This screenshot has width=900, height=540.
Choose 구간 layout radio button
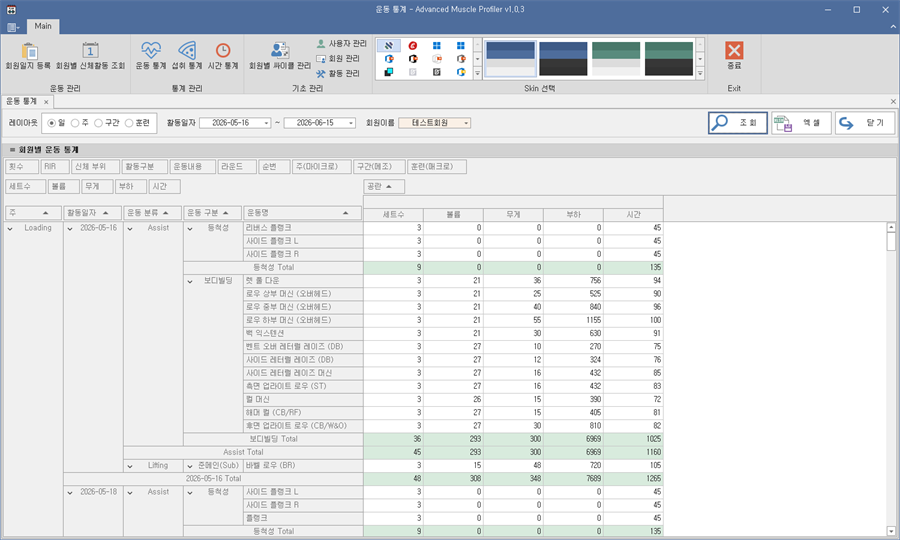click(107, 123)
